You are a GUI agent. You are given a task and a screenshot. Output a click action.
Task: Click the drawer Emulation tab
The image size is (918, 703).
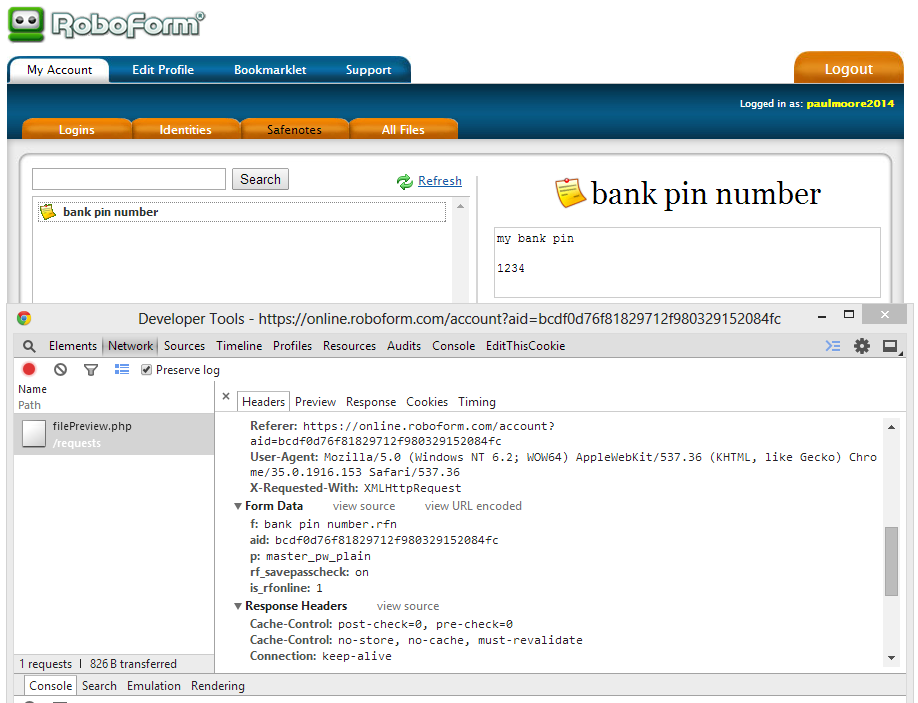pos(153,685)
